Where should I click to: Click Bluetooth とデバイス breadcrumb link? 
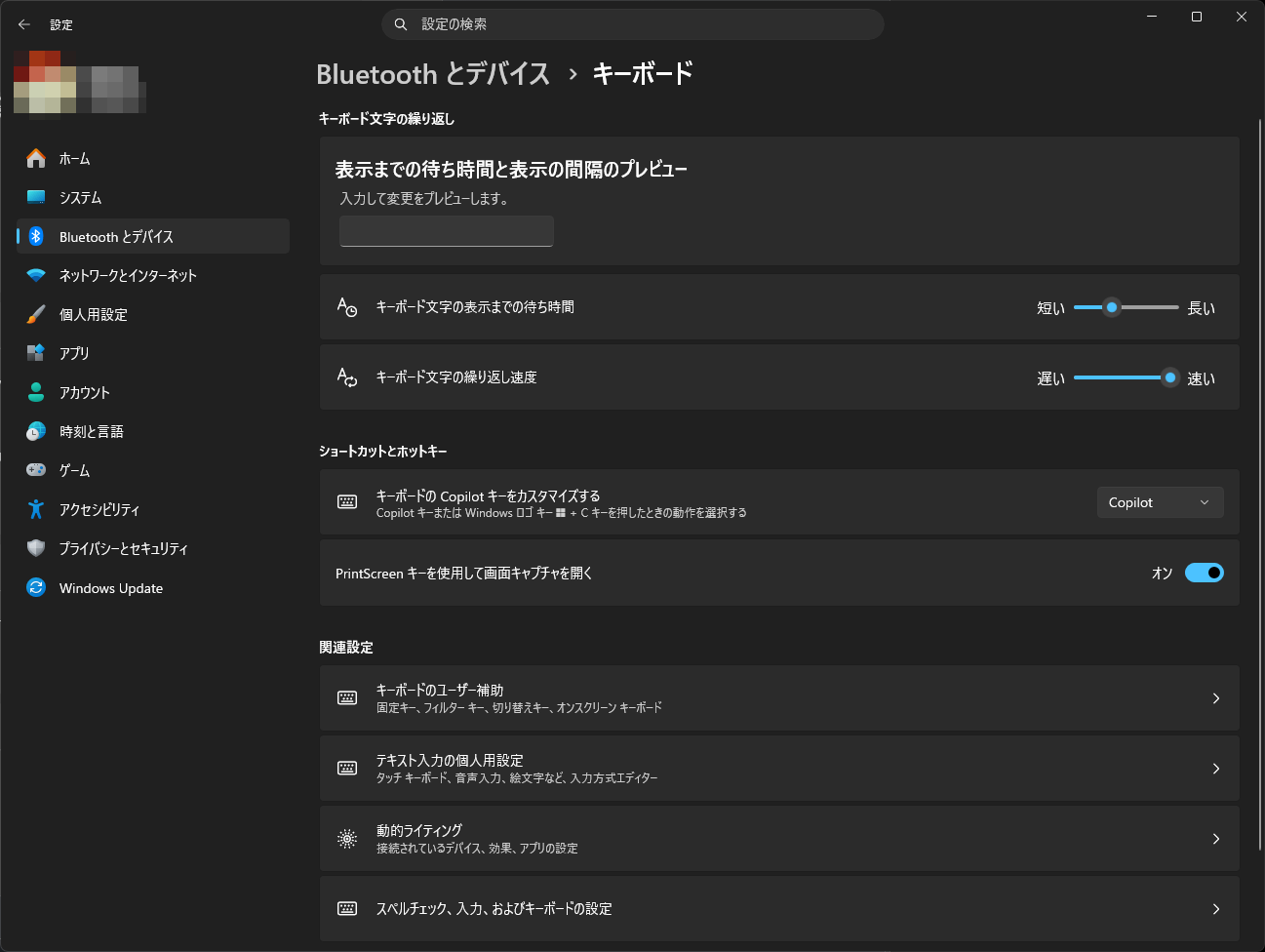click(x=433, y=74)
